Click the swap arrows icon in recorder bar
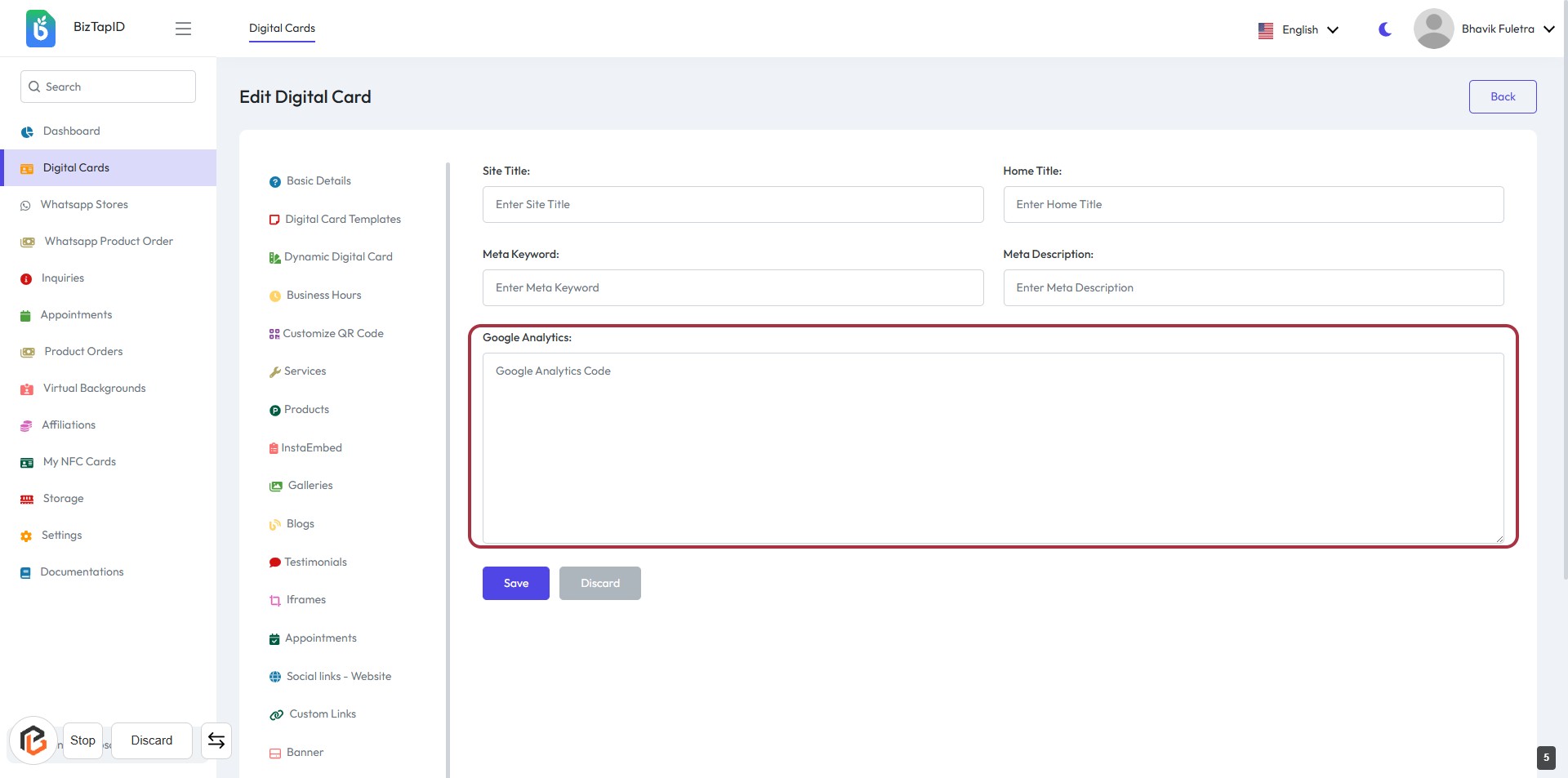The image size is (1568, 778). coord(216,740)
